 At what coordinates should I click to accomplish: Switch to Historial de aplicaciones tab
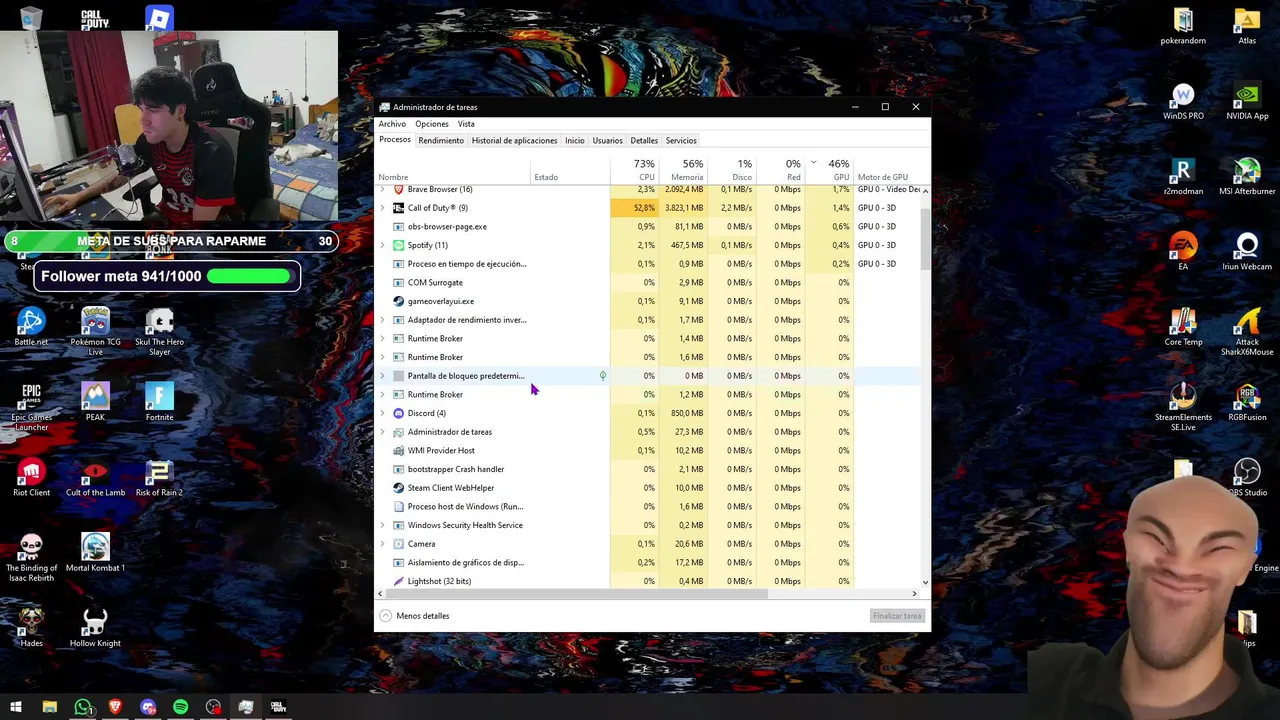[x=514, y=140]
